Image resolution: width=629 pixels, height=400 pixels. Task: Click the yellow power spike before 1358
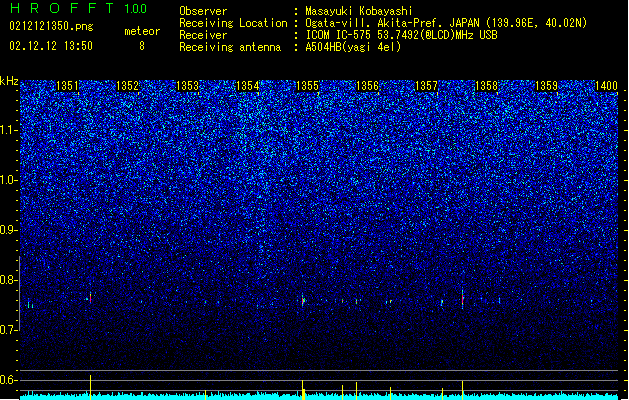click(x=463, y=390)
